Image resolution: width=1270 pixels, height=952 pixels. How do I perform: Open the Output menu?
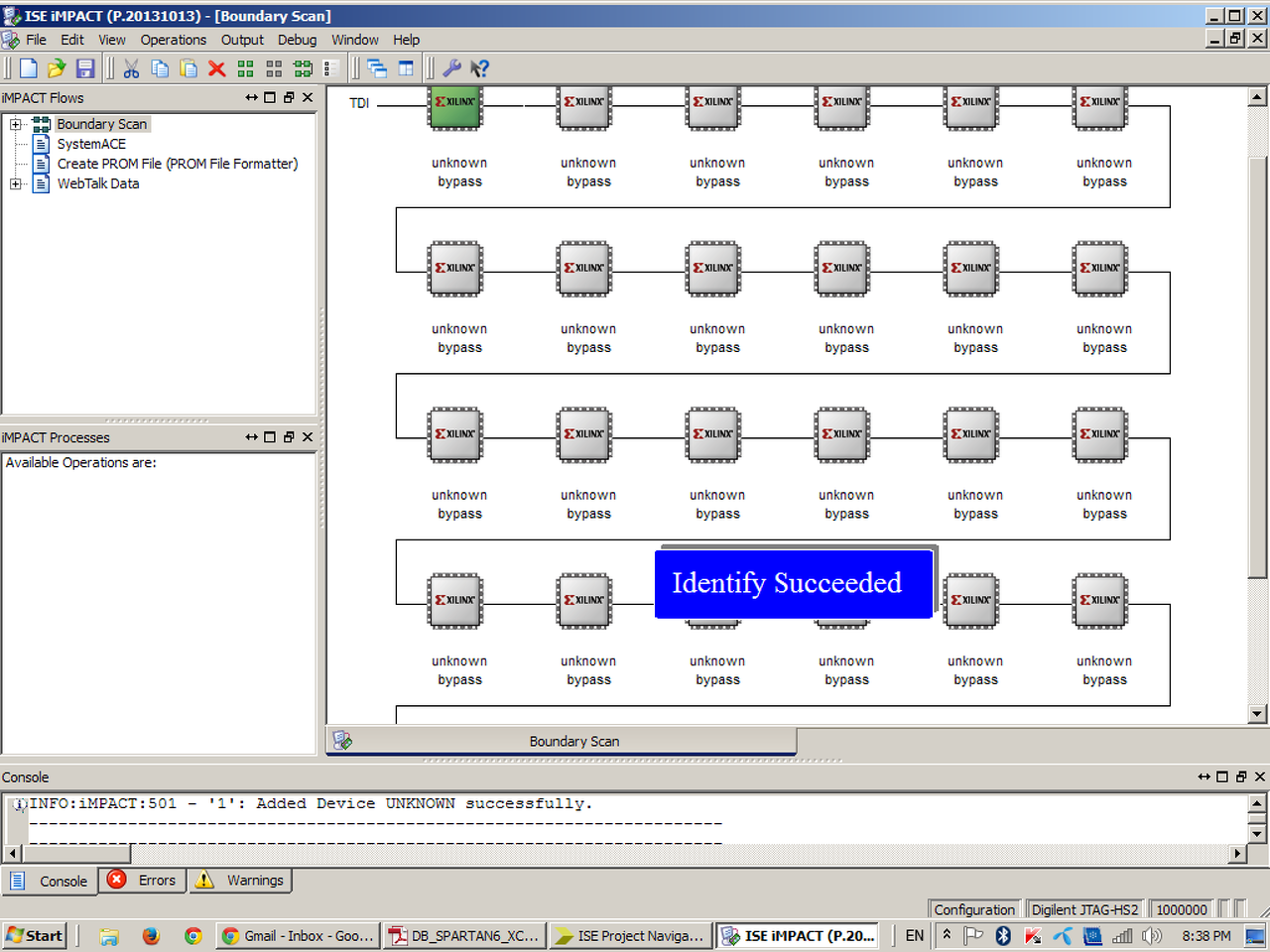pyautogui.click(x=242, y=40)
